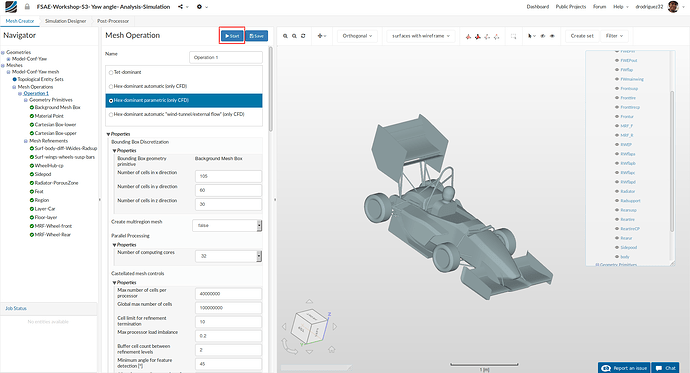Click the fourth axis view icon

(x=496, y=37)
